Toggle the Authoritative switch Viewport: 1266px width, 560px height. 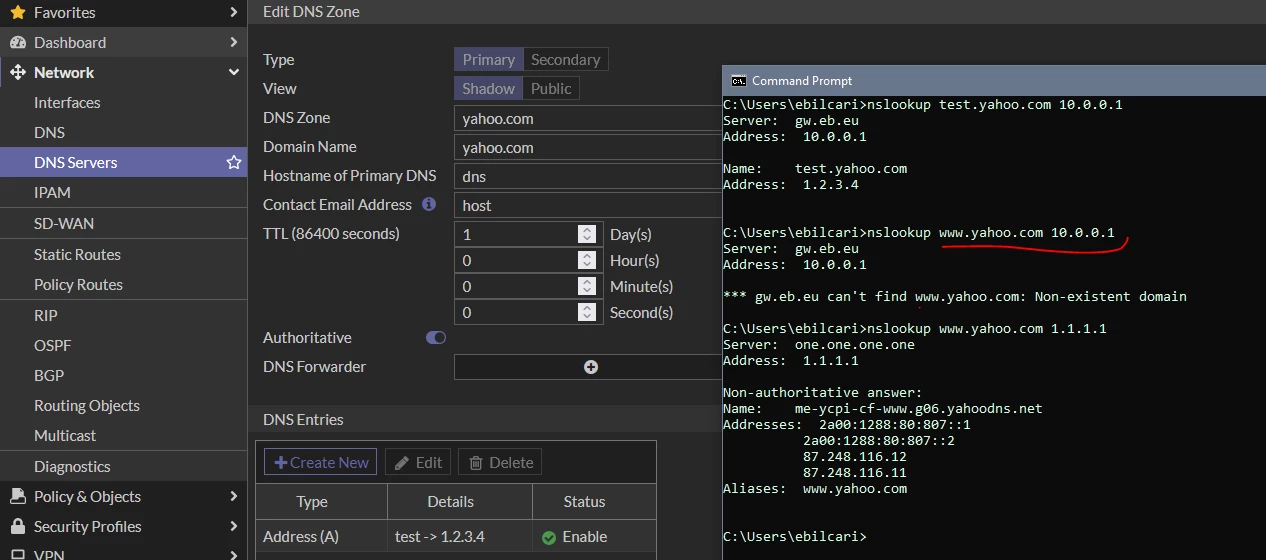point(436,338)
